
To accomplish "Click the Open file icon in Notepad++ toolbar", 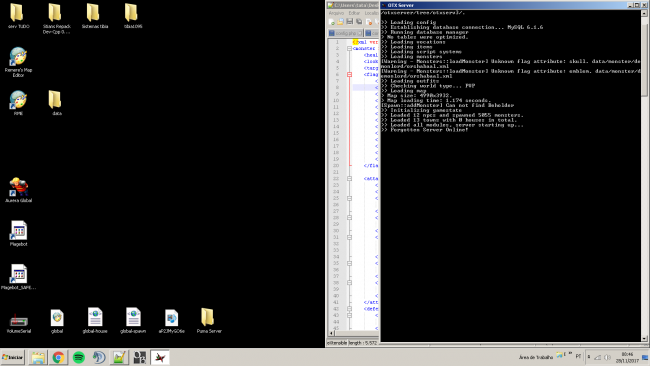I will [x=340, y=22].
